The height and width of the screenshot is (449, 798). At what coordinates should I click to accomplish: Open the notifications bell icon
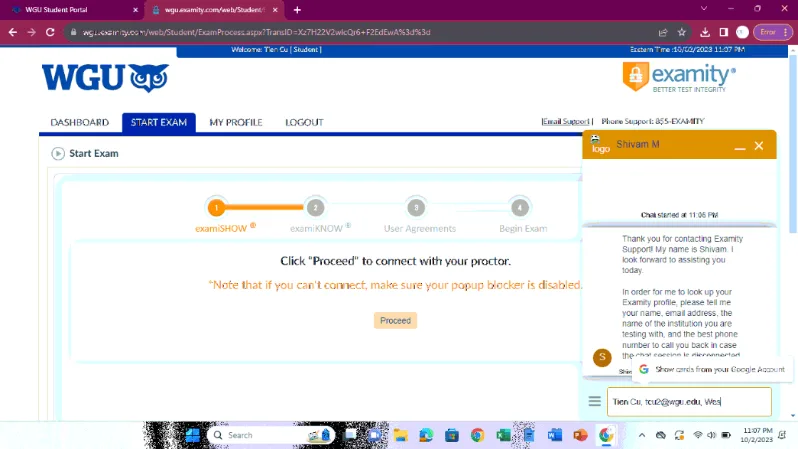pyautogui.click(x=782, y=435)
